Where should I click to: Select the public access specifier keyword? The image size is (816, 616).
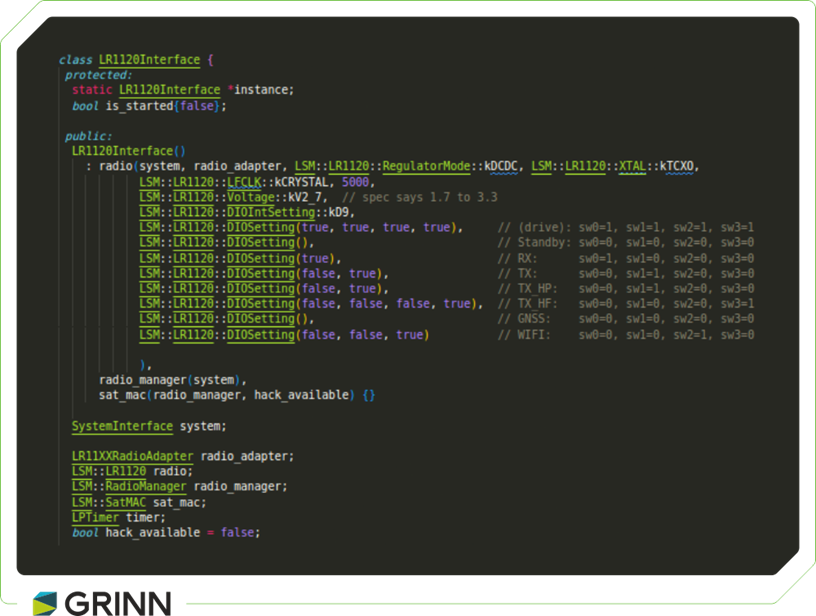pyautogui.click(x=88, y=136)
